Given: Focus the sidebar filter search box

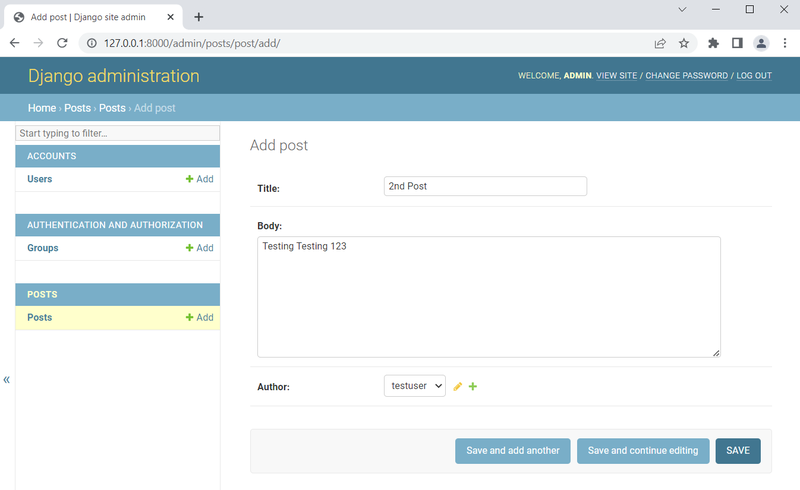Looking at the screenshot, I should (117, 133).
